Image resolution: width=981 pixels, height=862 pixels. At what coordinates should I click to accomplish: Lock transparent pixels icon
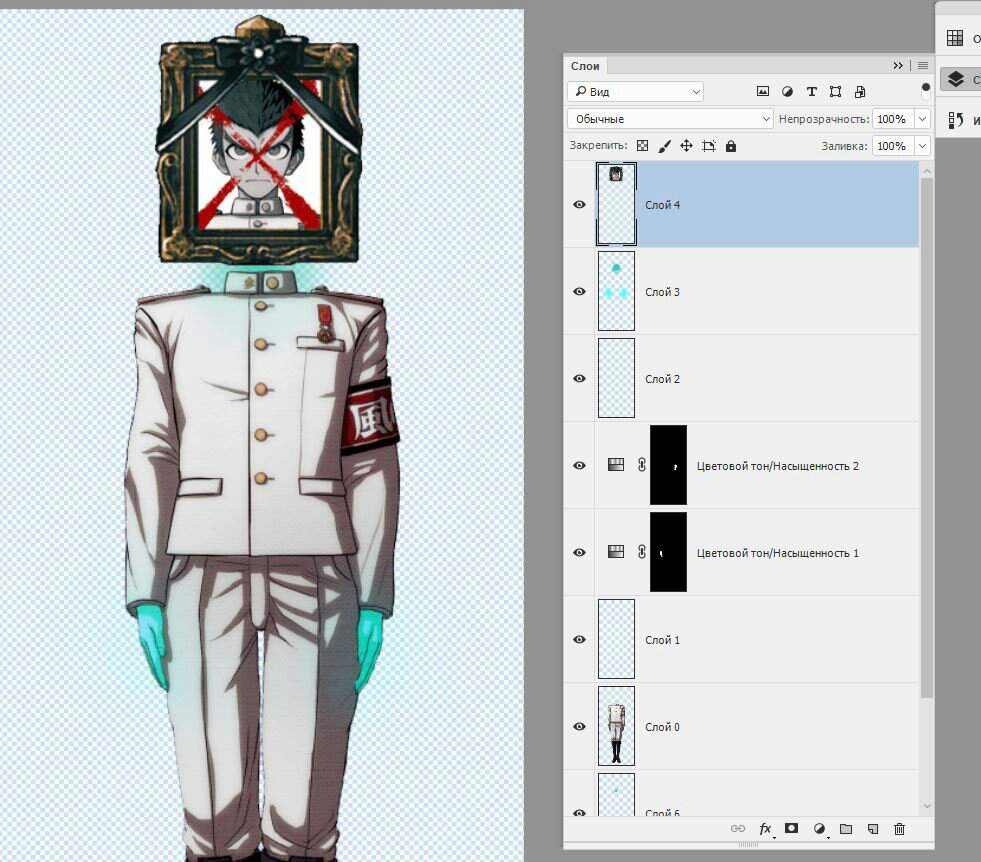point(643,146)
